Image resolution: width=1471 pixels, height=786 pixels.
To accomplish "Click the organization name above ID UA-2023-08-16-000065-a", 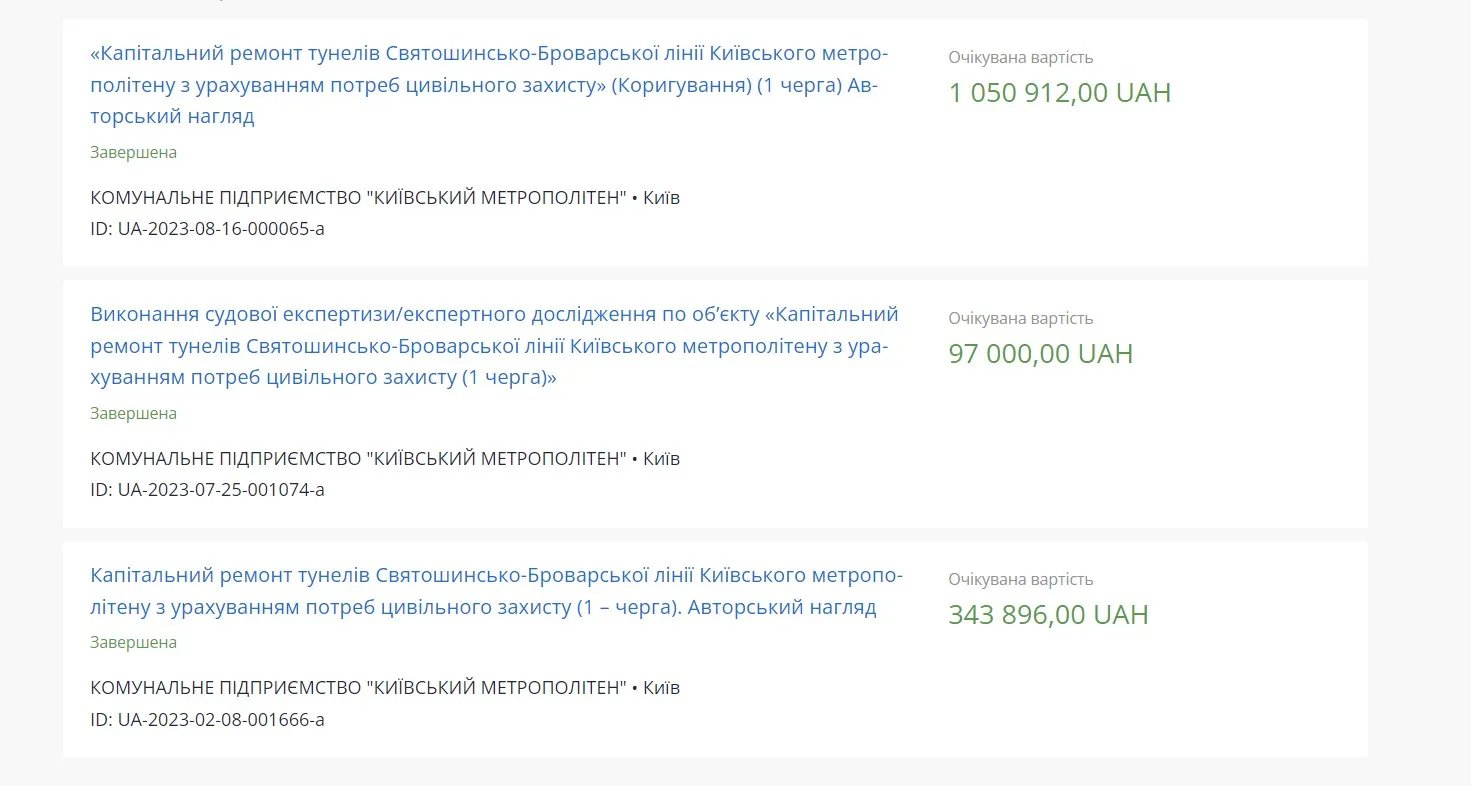I will click(358, 198).
